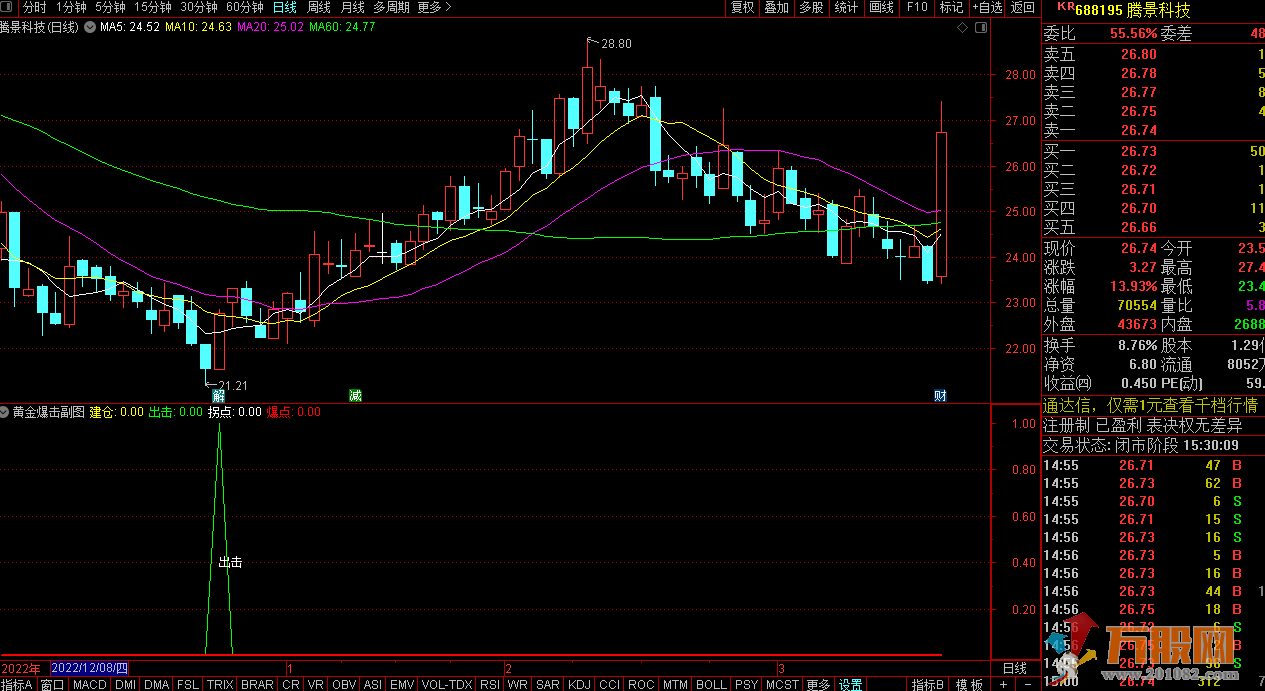
Task: Switch to 周线 weekly chart
Action: pyautogui.click(x=318, y=7)
